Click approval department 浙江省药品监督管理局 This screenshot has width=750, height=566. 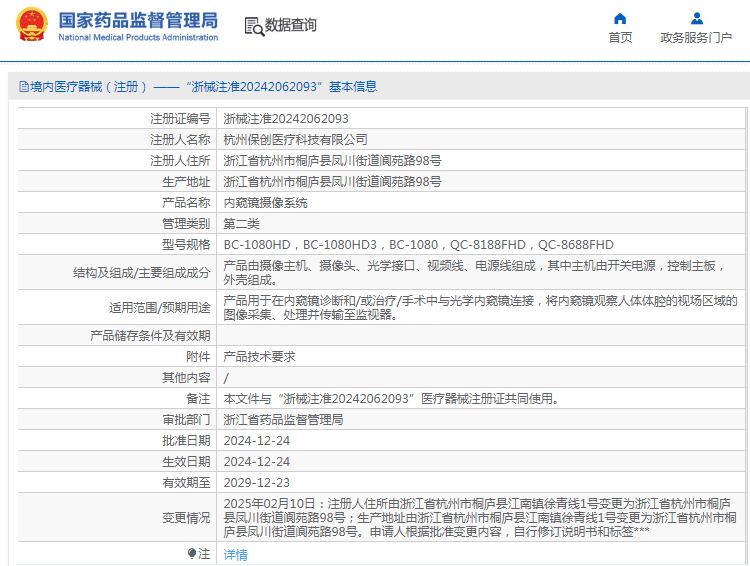(x=283, y=419)
